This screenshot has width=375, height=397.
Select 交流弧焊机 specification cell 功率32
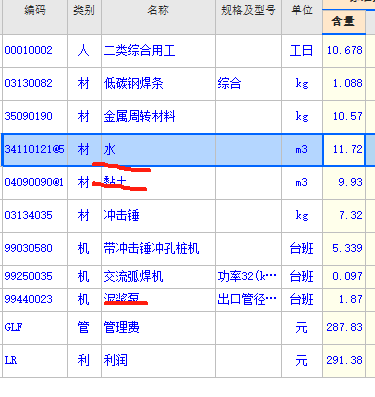coord(248,277)
